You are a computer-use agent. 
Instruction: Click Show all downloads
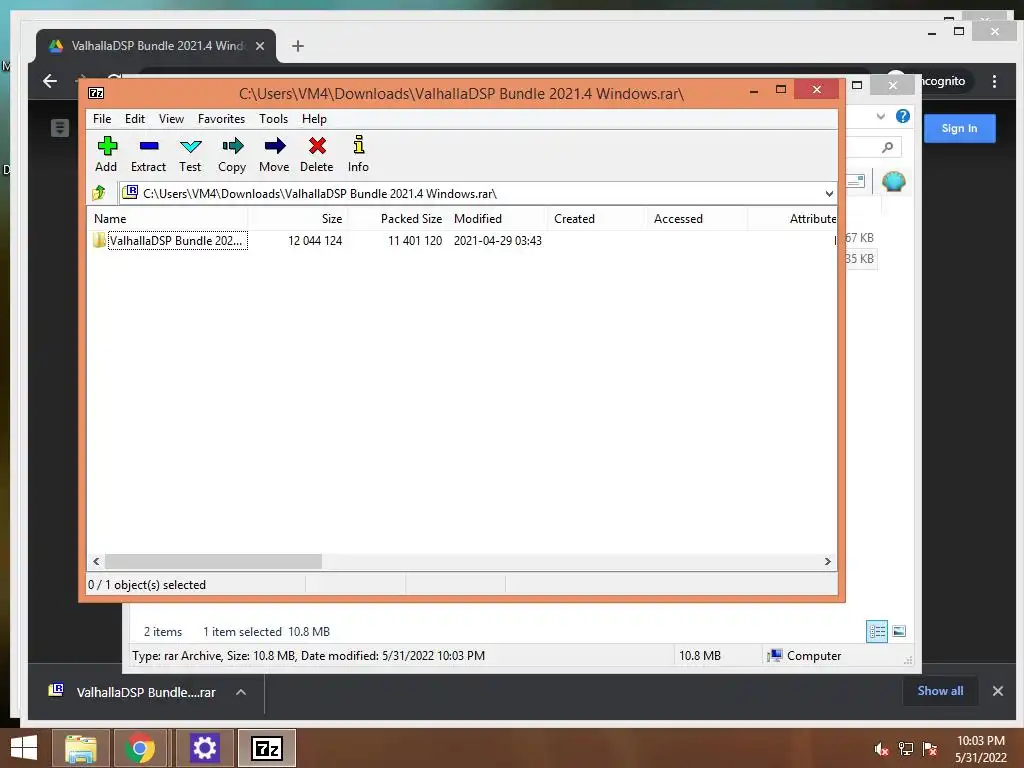[940, 691]
